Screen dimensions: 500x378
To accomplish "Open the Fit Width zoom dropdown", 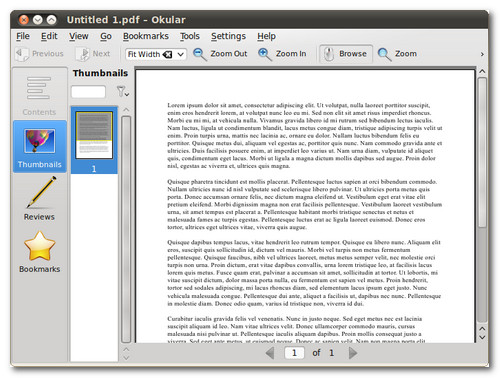I will click(x=156, y=54).
